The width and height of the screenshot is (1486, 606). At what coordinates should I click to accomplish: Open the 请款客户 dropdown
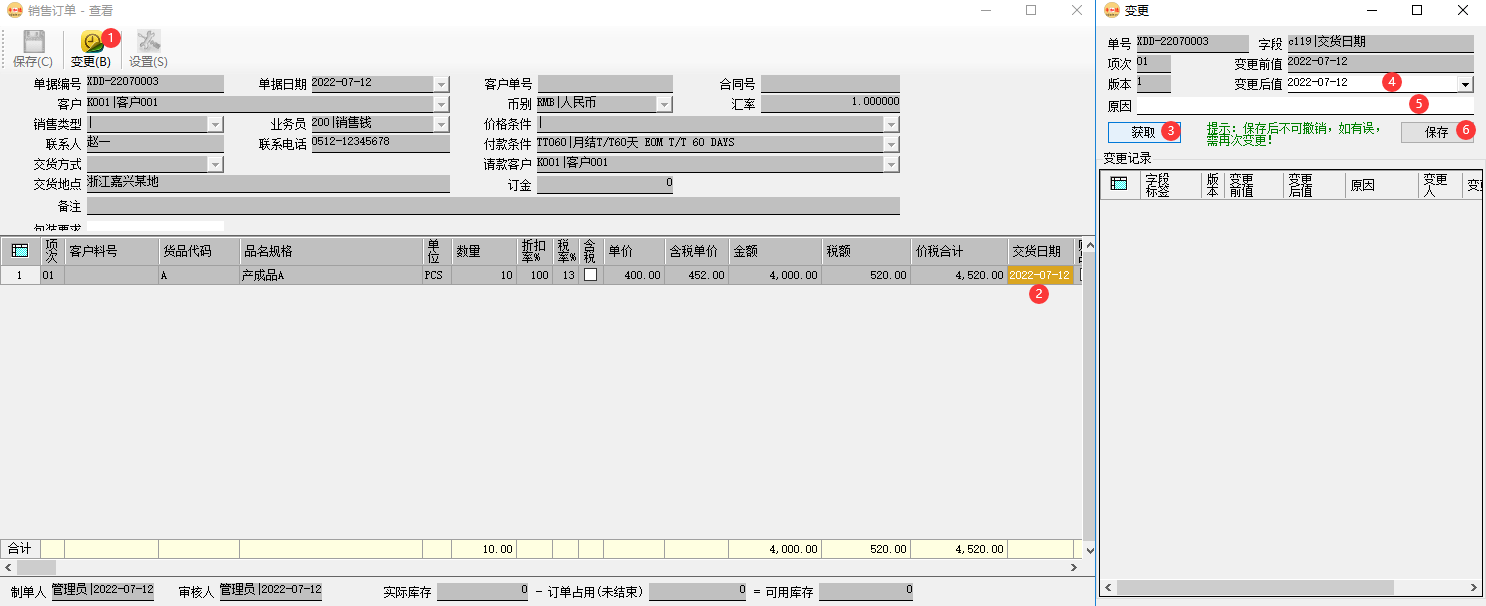tap(891, 162)
